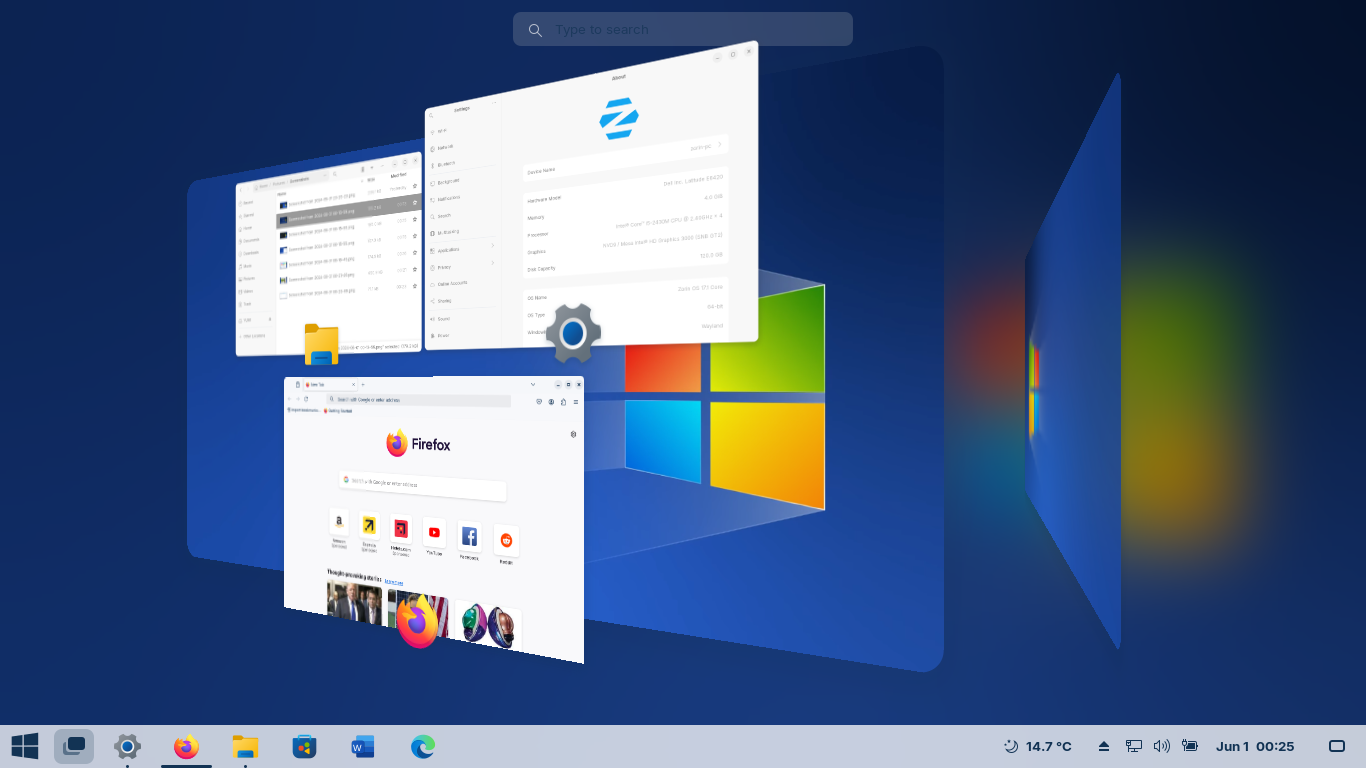Select the New Tab tab in Firefox
This screenshot has height=768, width=1366.
click(x=330, y=385)
